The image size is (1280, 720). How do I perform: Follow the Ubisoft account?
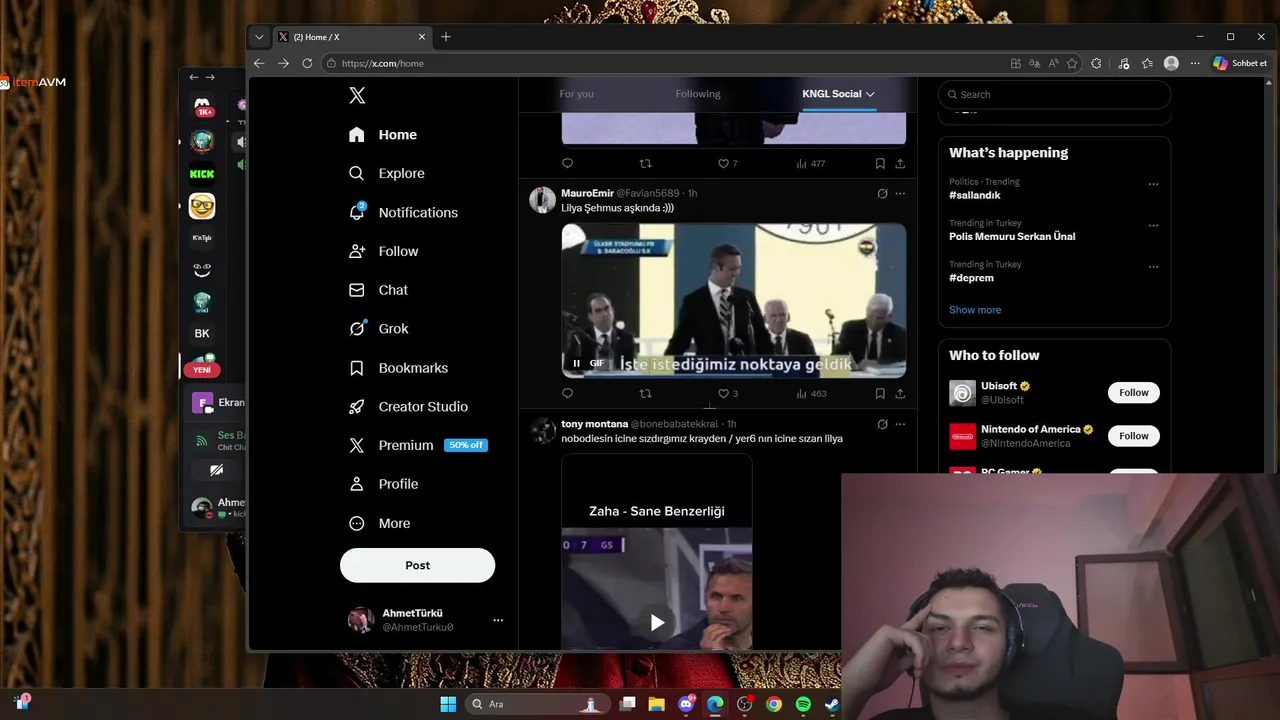[x=1133, y=393]
